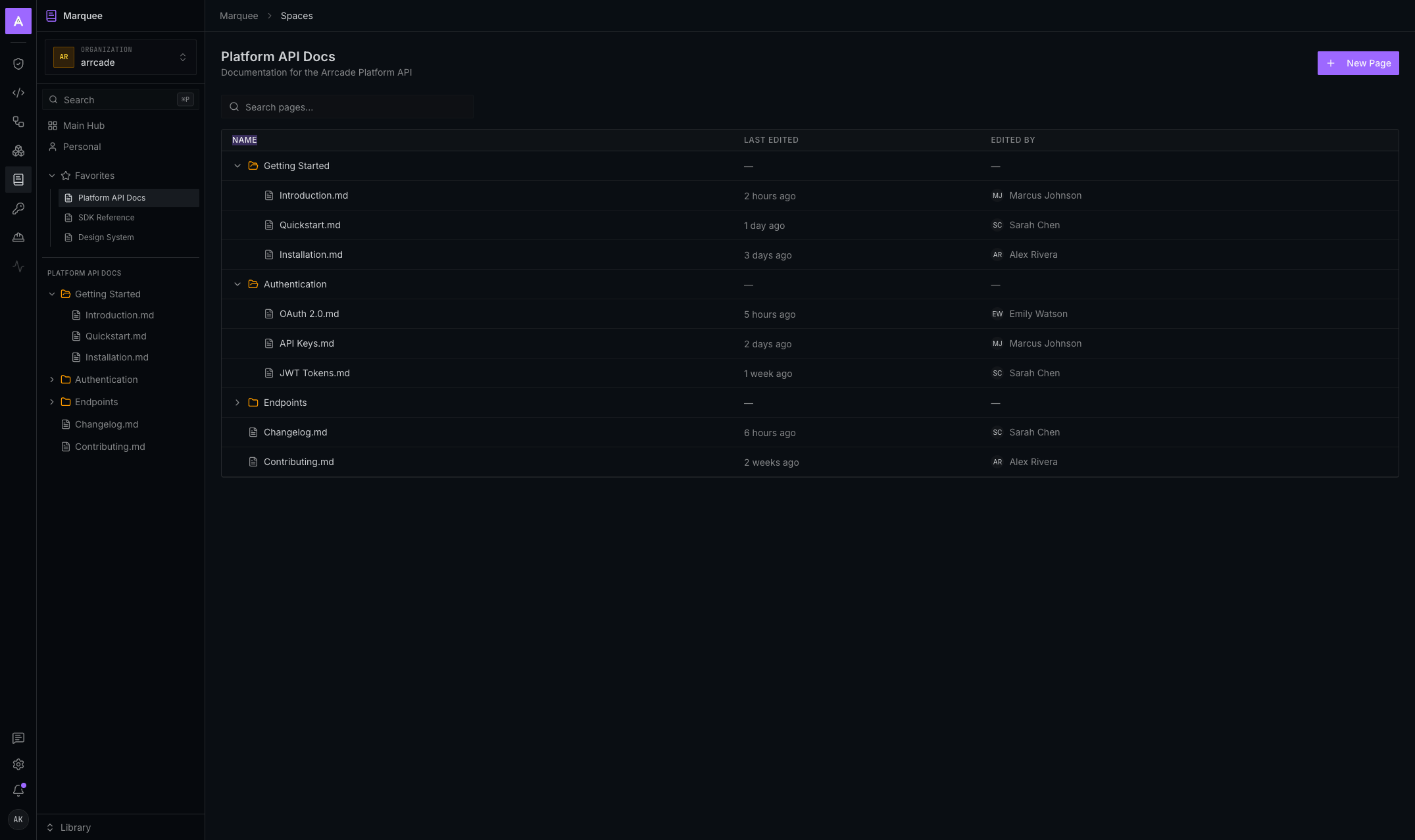Click the New Page button

click(1358, 63)
